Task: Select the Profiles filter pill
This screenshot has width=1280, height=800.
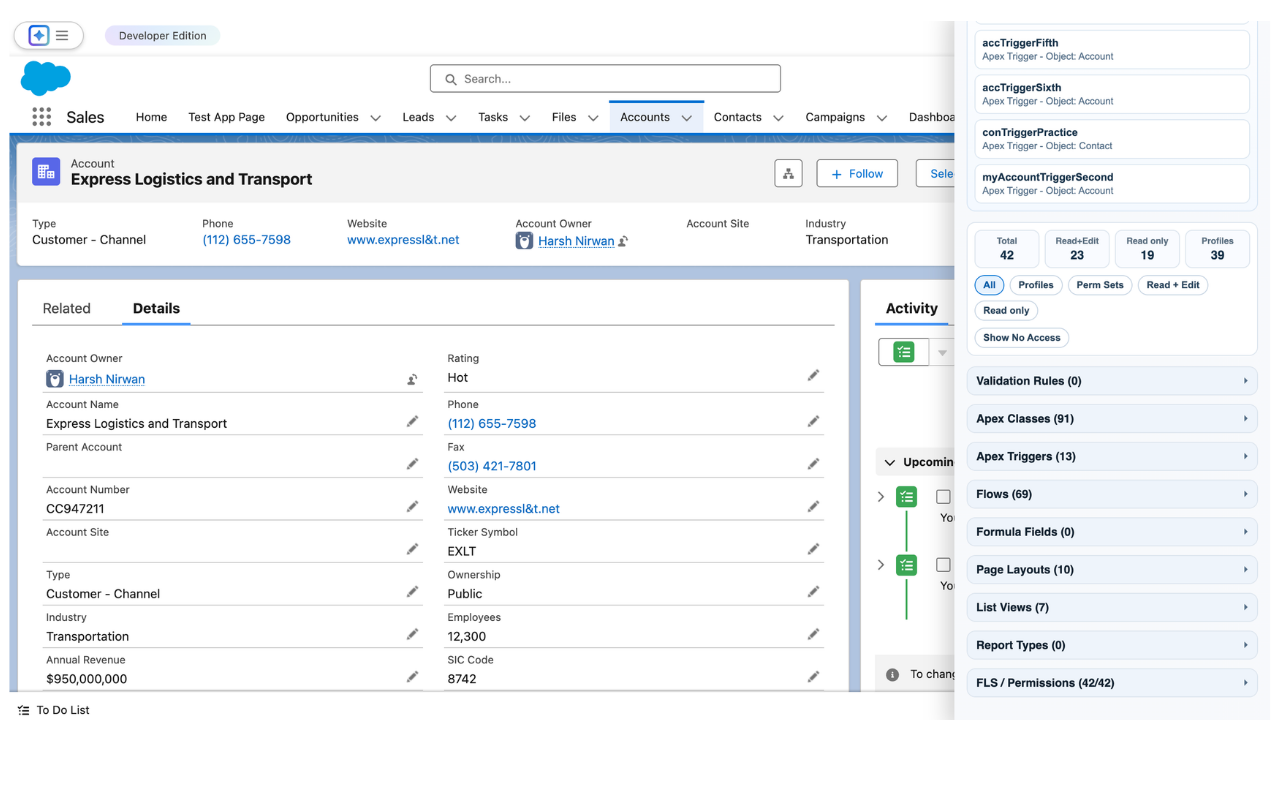Action: pos(1036,285)
